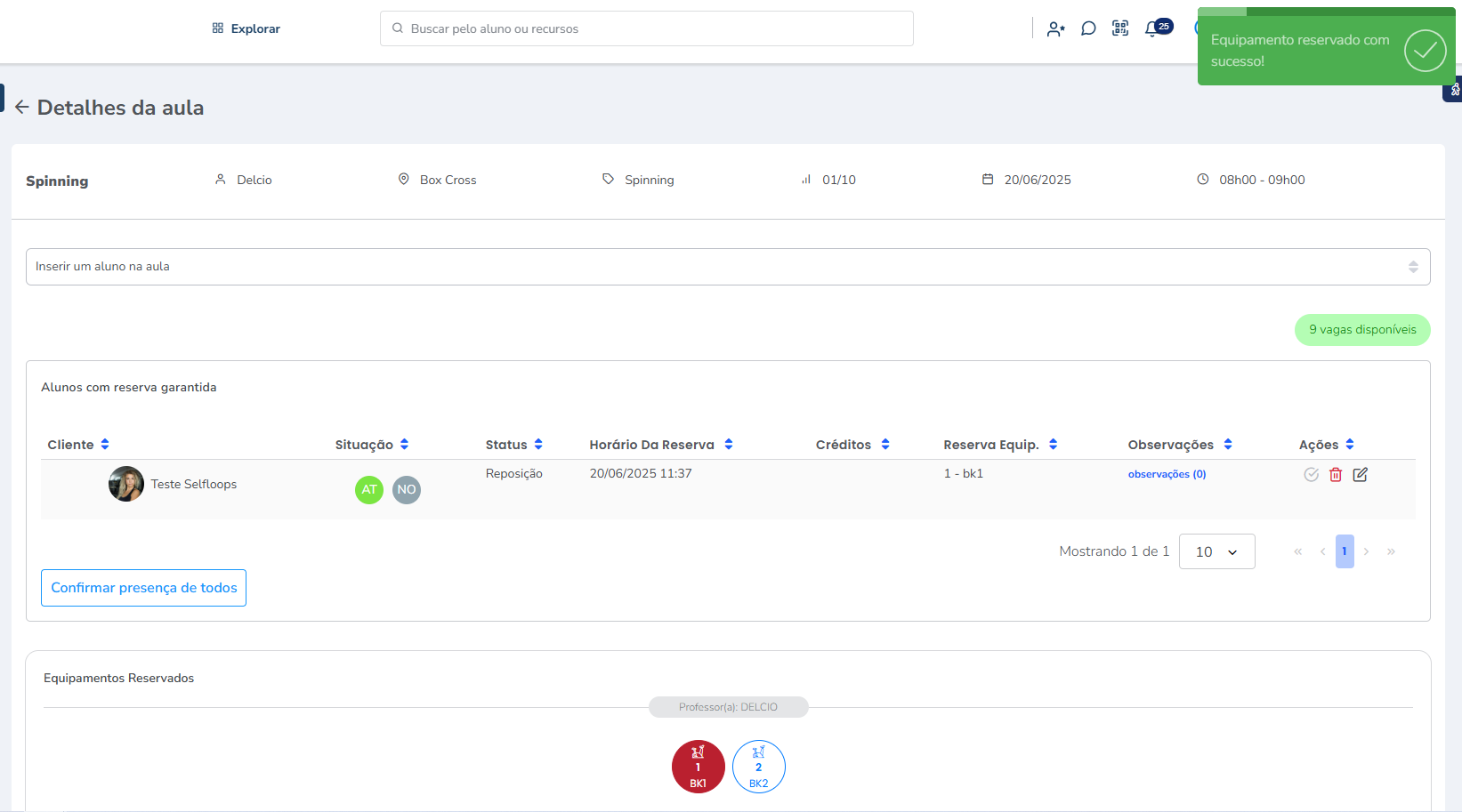Click Confirmar presença de todos button

click(x=143, y=588)
